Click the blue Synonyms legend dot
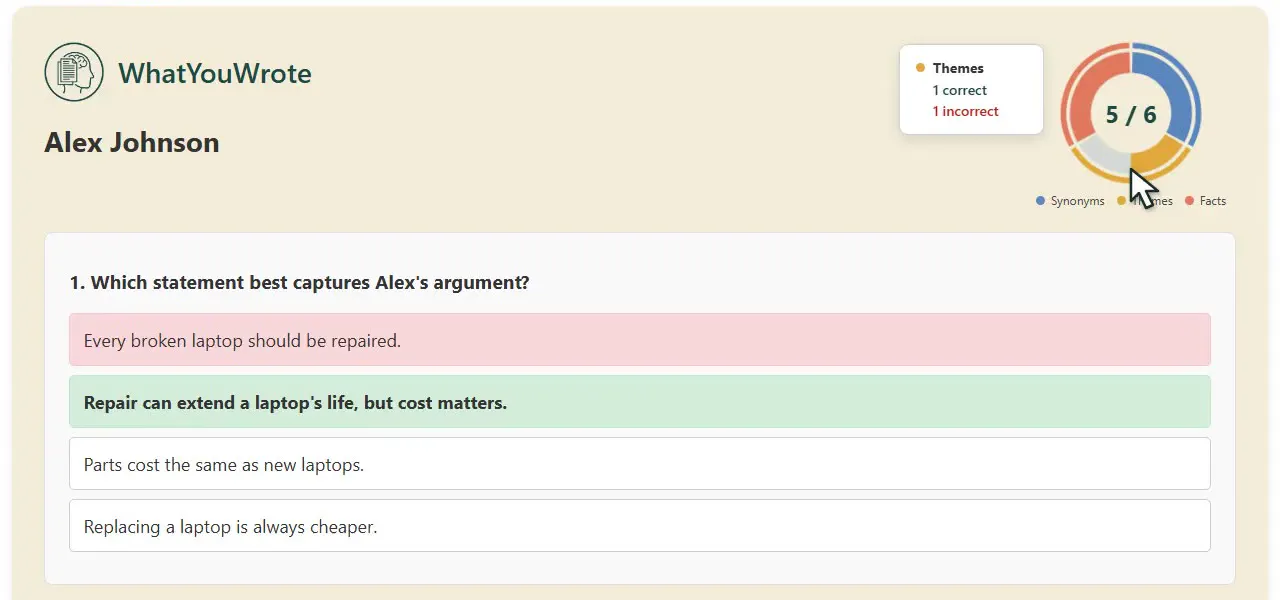Image resolution: width=1280 pixels, height=600 pixels. (1041, 201)
